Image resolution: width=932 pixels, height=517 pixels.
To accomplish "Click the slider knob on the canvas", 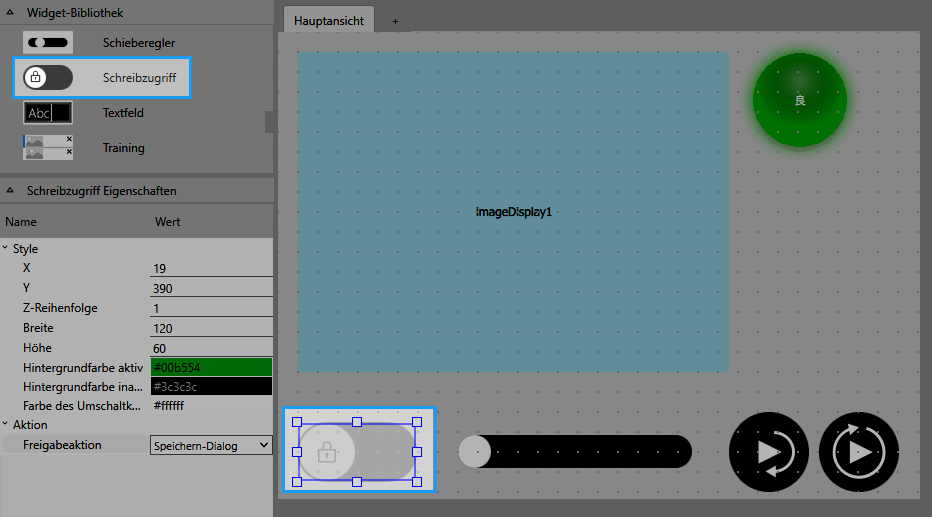I will click(474, 451).
